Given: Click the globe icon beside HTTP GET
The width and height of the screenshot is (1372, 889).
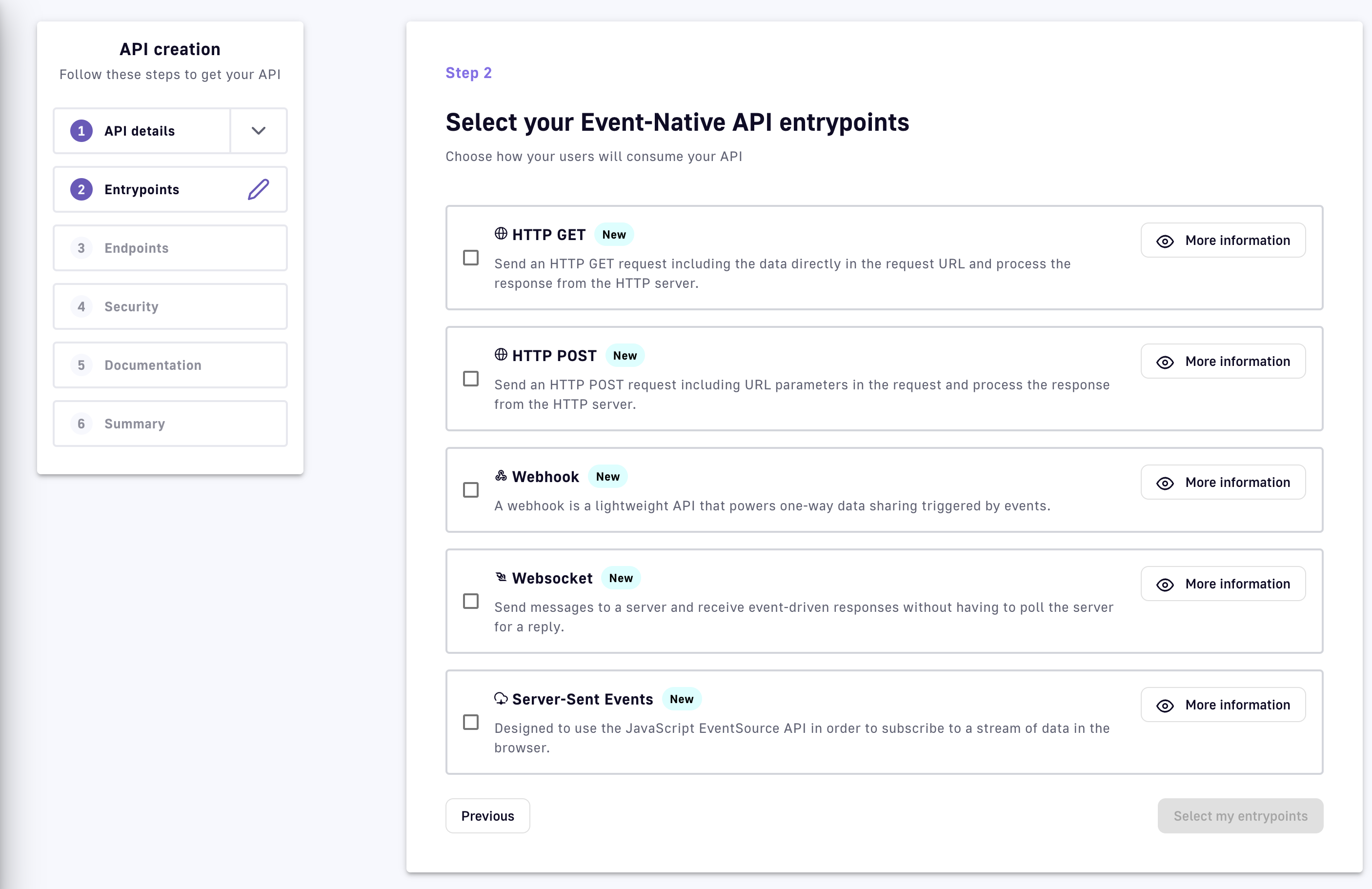Looking at the screenshot, I should [x=501, y=234].
